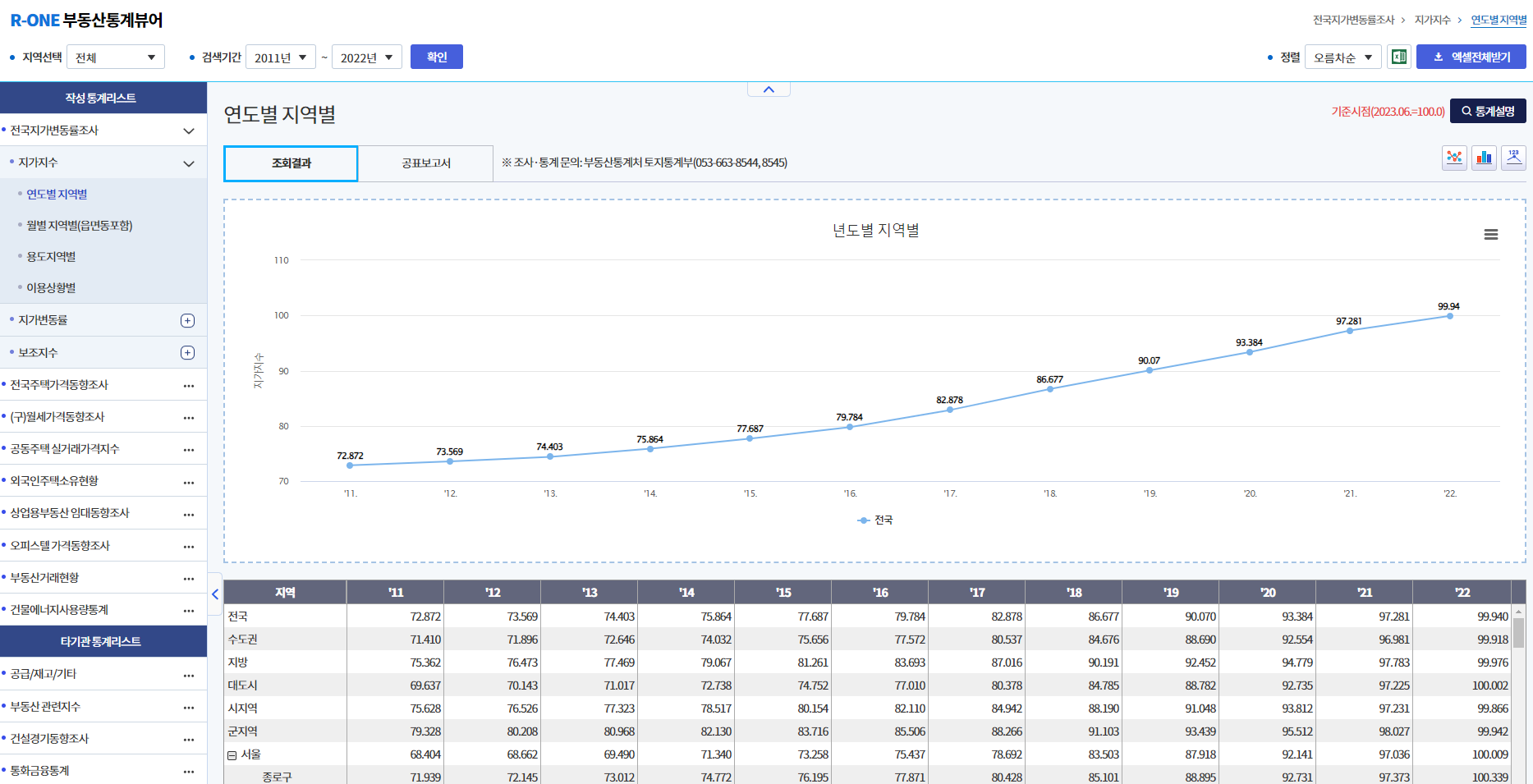Open more options for 통화금융통계
The width and height of the screenshot is (1533, 784).
[x=189, y=771]
